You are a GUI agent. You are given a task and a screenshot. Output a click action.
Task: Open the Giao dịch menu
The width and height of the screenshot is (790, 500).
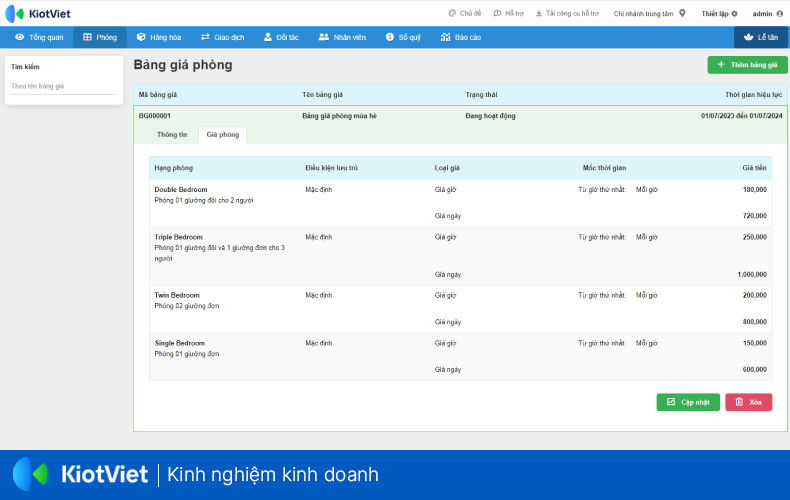pos(222,37)
